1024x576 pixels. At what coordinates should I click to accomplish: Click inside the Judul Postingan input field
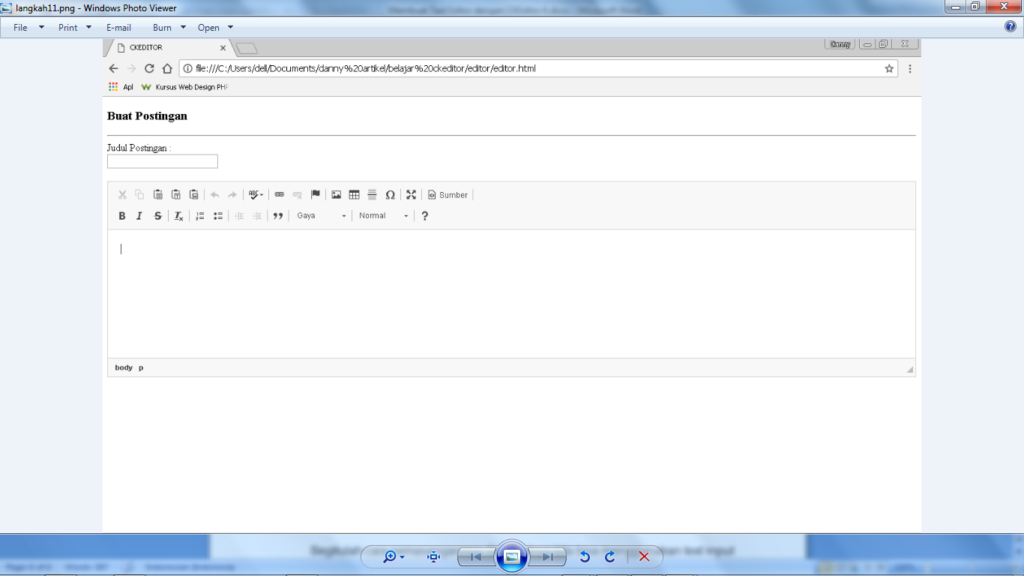pos(160,161)
